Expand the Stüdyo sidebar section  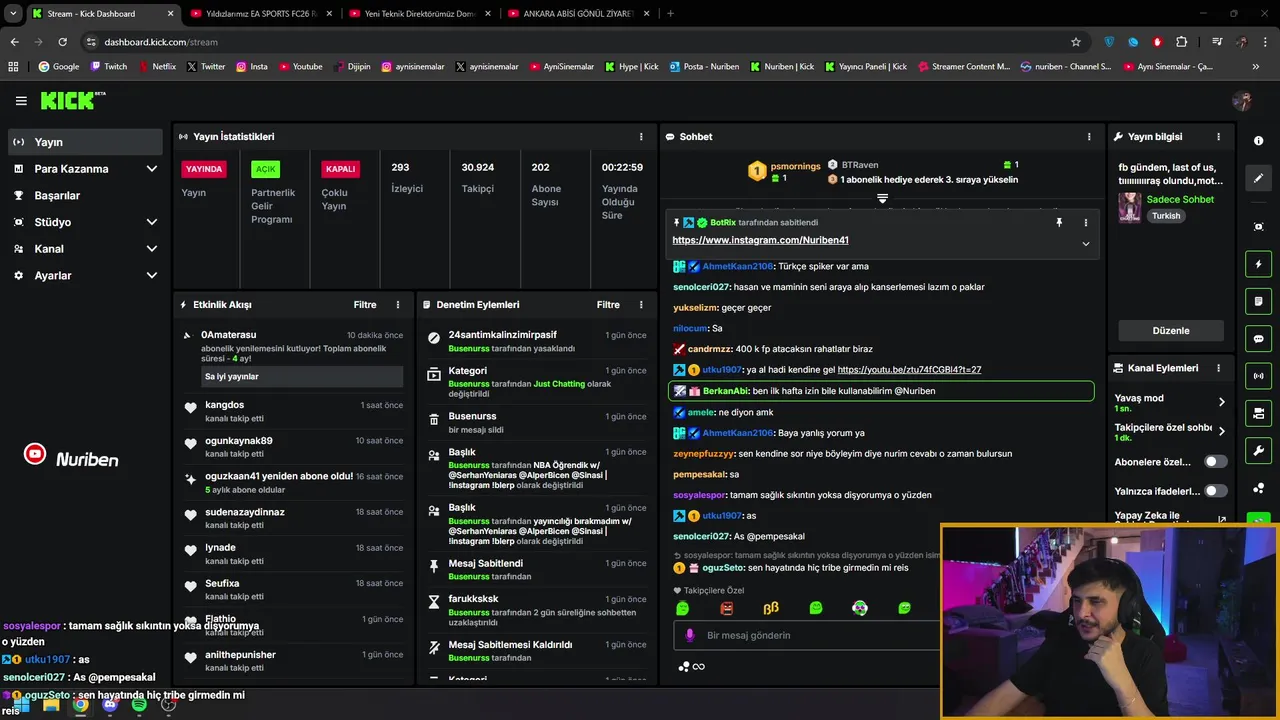[x=152, y=222]
